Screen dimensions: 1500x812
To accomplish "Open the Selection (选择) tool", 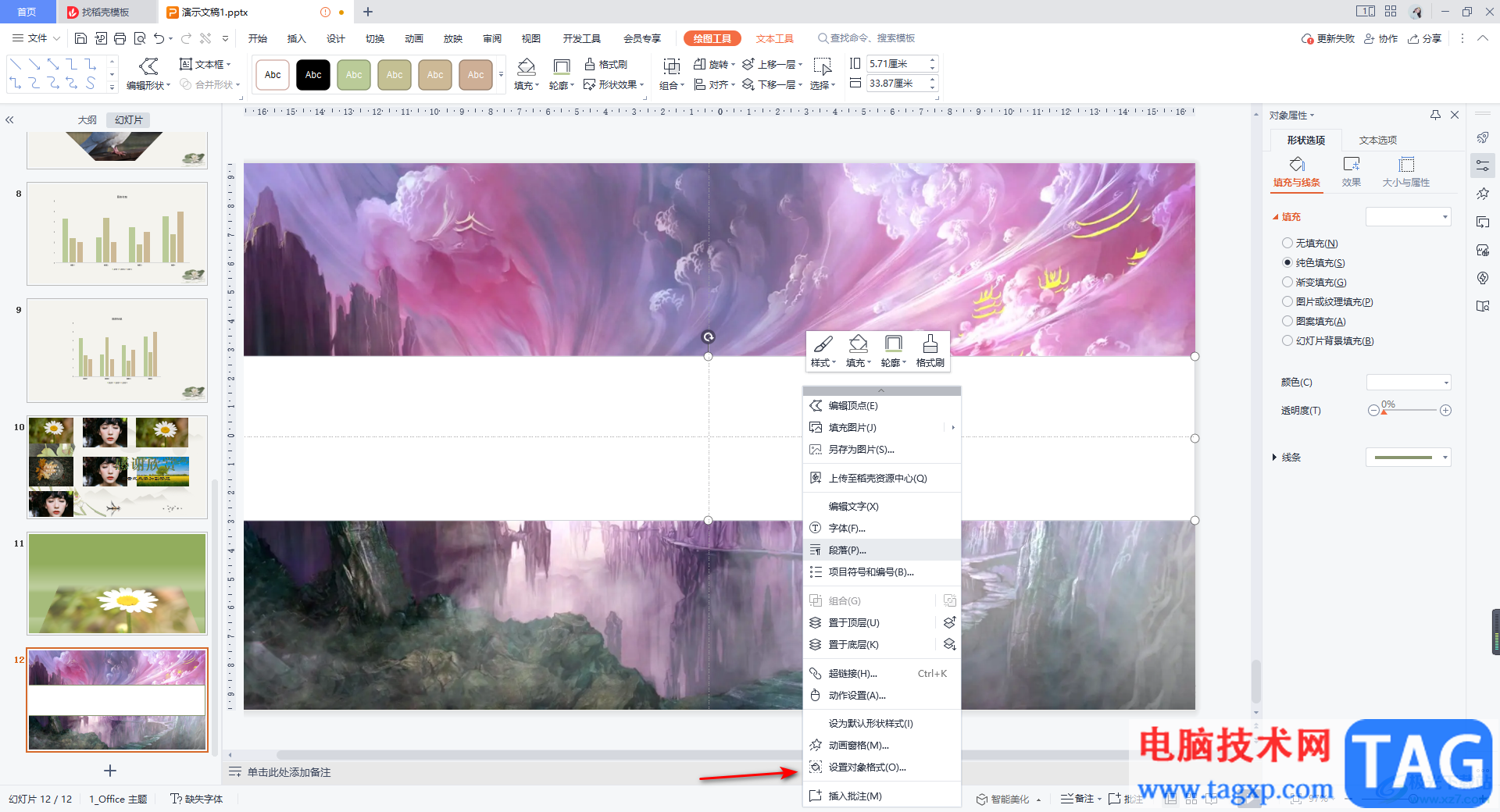I will [x=823, y=74].
